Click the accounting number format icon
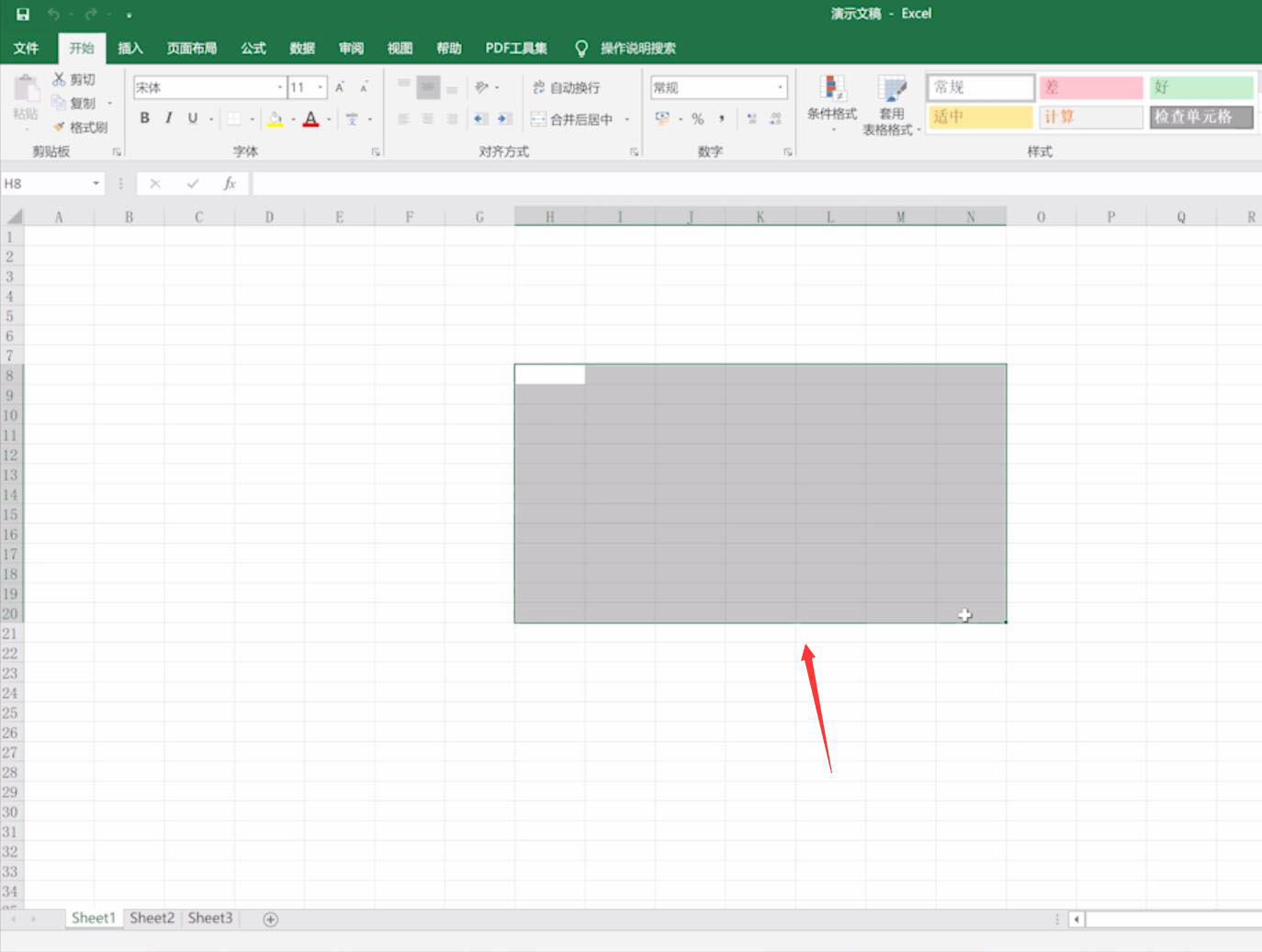Screen dimensions: 1262x952 662,118
